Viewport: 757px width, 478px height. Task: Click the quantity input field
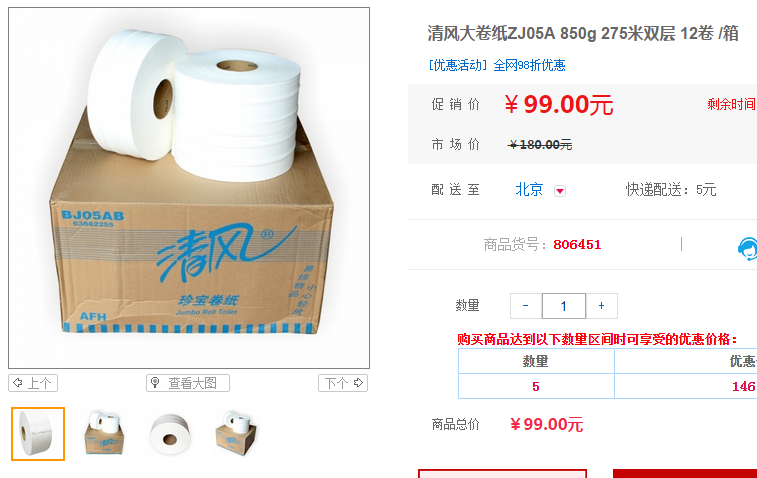pos(564,306)
